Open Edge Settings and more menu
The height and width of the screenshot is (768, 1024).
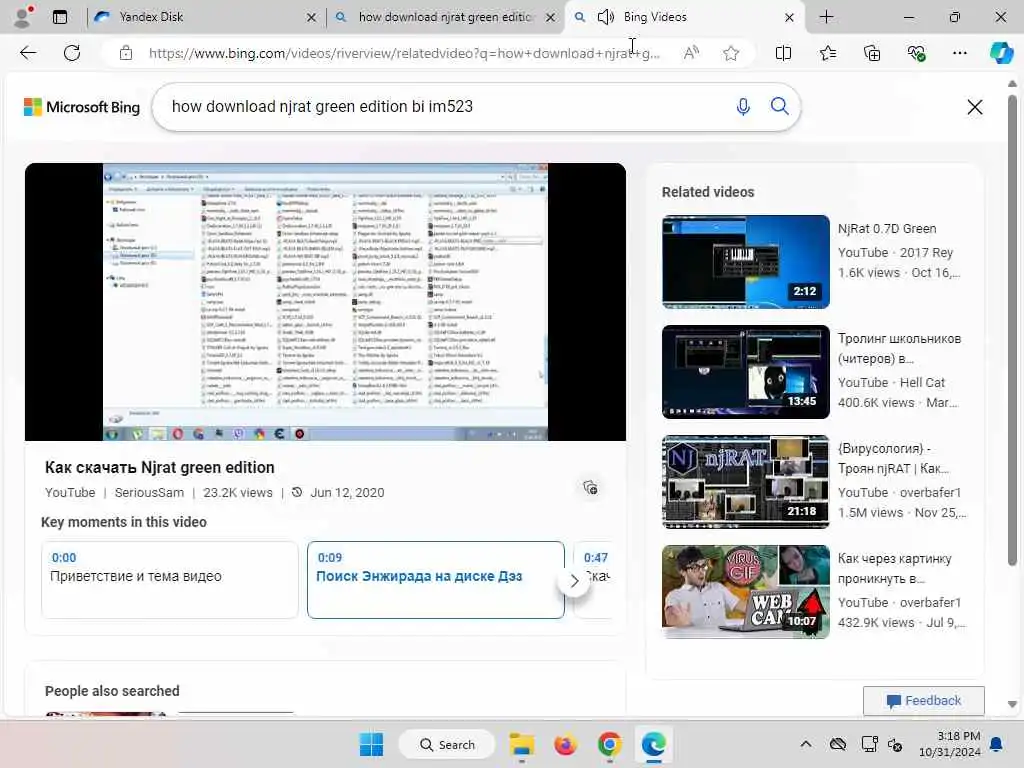pos(959,53)
